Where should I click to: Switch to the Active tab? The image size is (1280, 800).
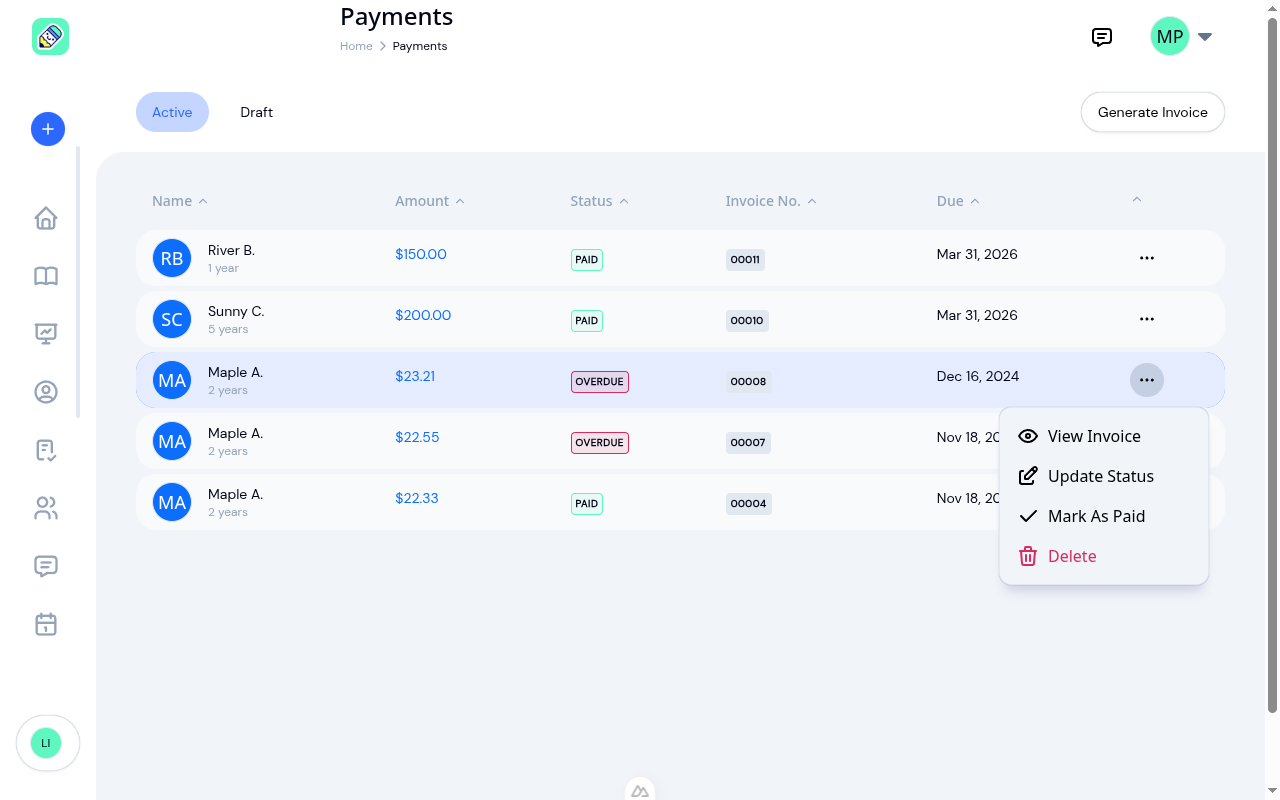172,112
